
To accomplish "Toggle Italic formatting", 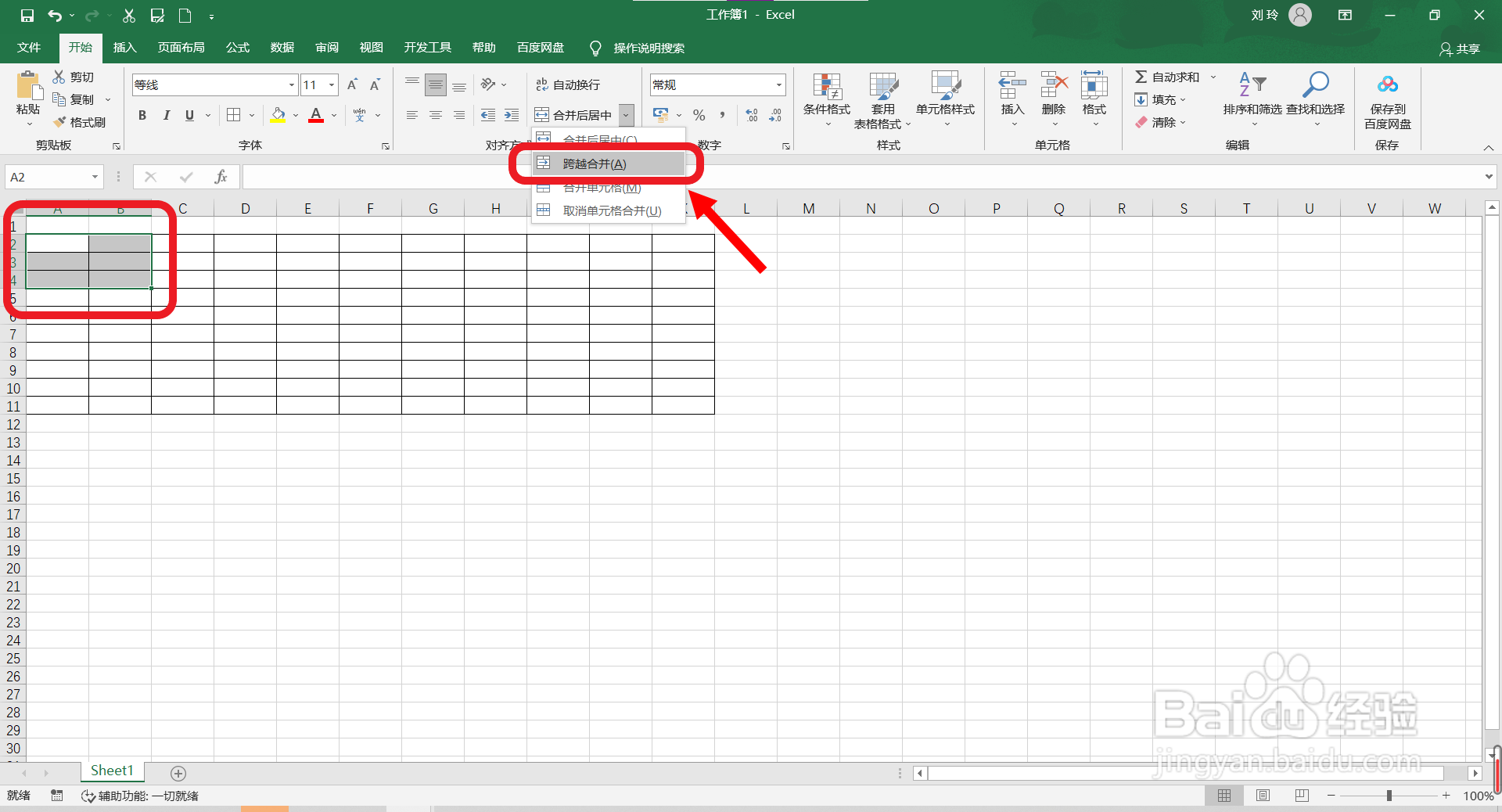I will click(166, 115).
